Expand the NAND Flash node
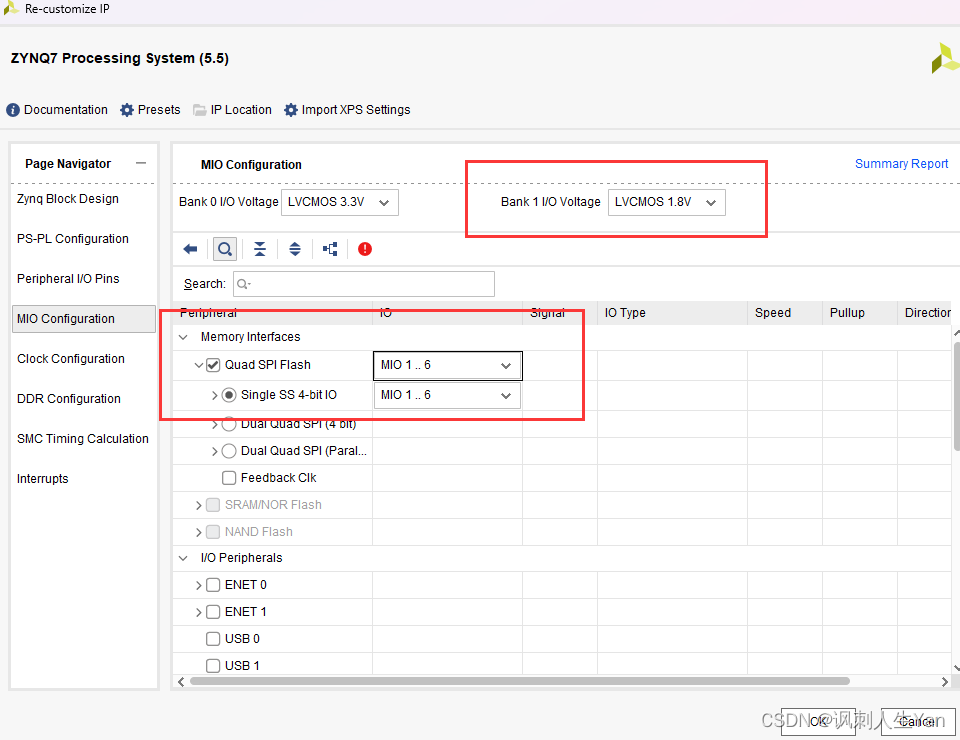 (x=198, y=532)
